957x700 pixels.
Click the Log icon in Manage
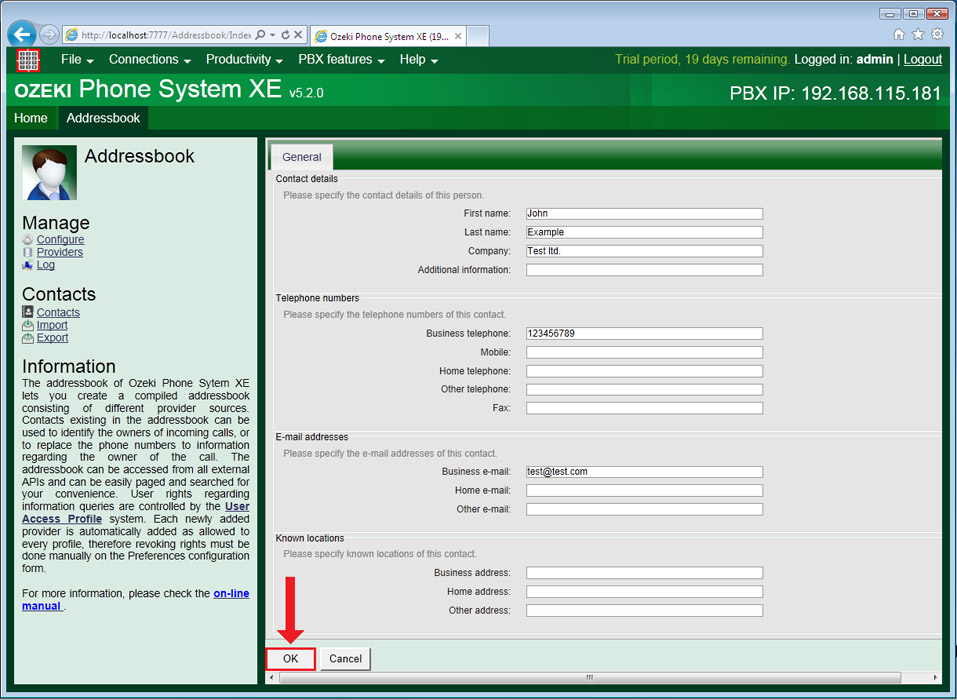point(27,265)
